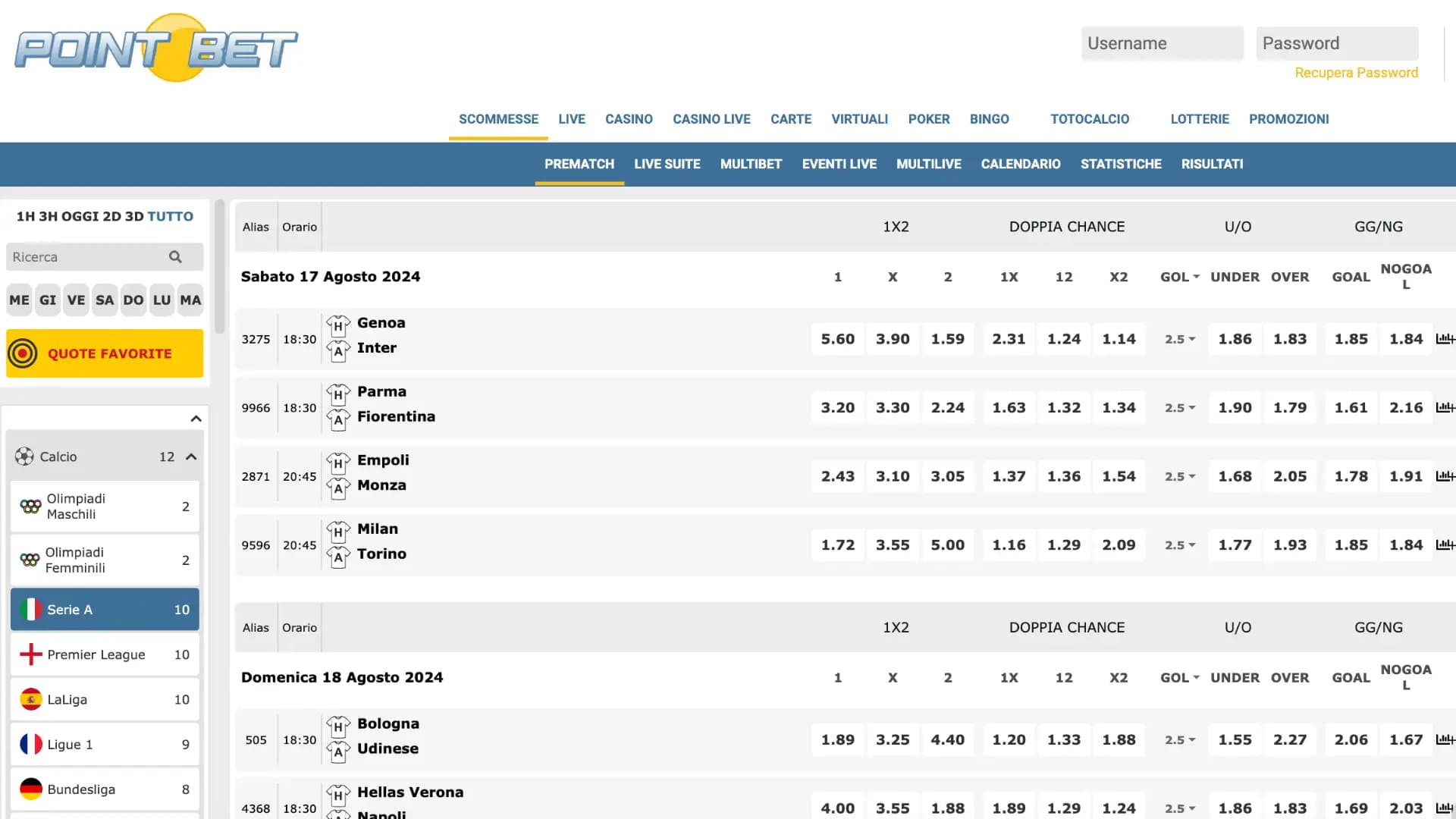The image size is (1456, 819).
Task: Switch to the LIVE SUITE tab
Action: (667, 164)
